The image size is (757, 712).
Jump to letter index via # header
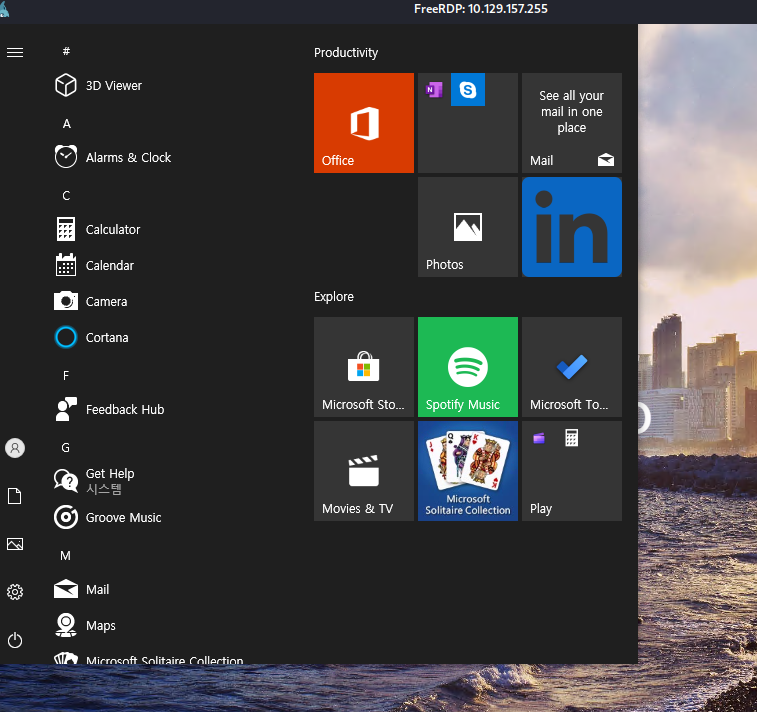tap(66, 51)
